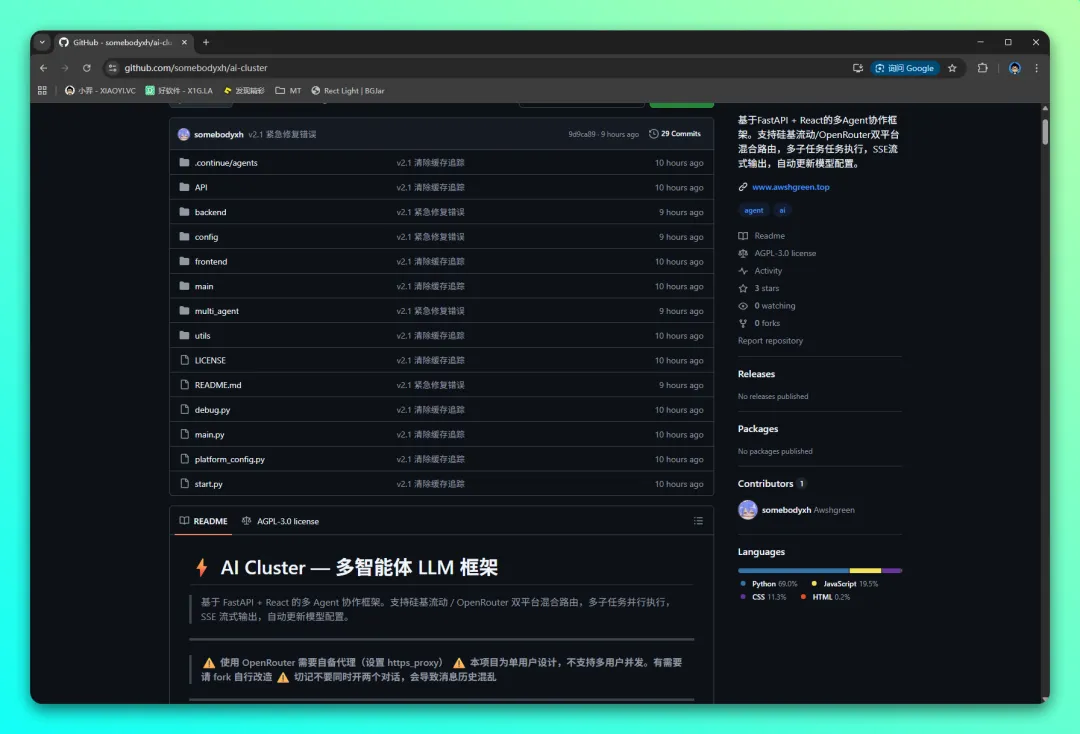This screenshot has height=734, width=1080.
Task: Open the install/cast icon in address bar
Action: point(857,68)
